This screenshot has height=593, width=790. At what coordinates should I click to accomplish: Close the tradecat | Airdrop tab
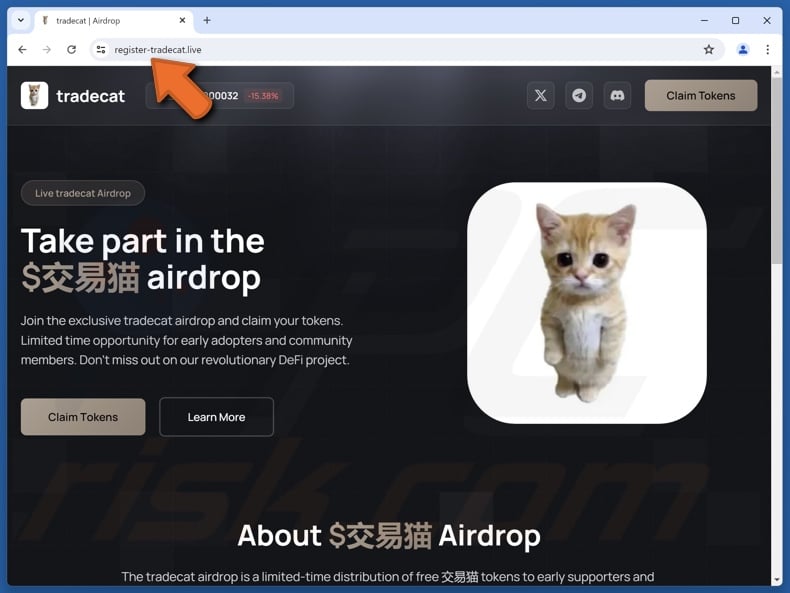click(182, 21)
